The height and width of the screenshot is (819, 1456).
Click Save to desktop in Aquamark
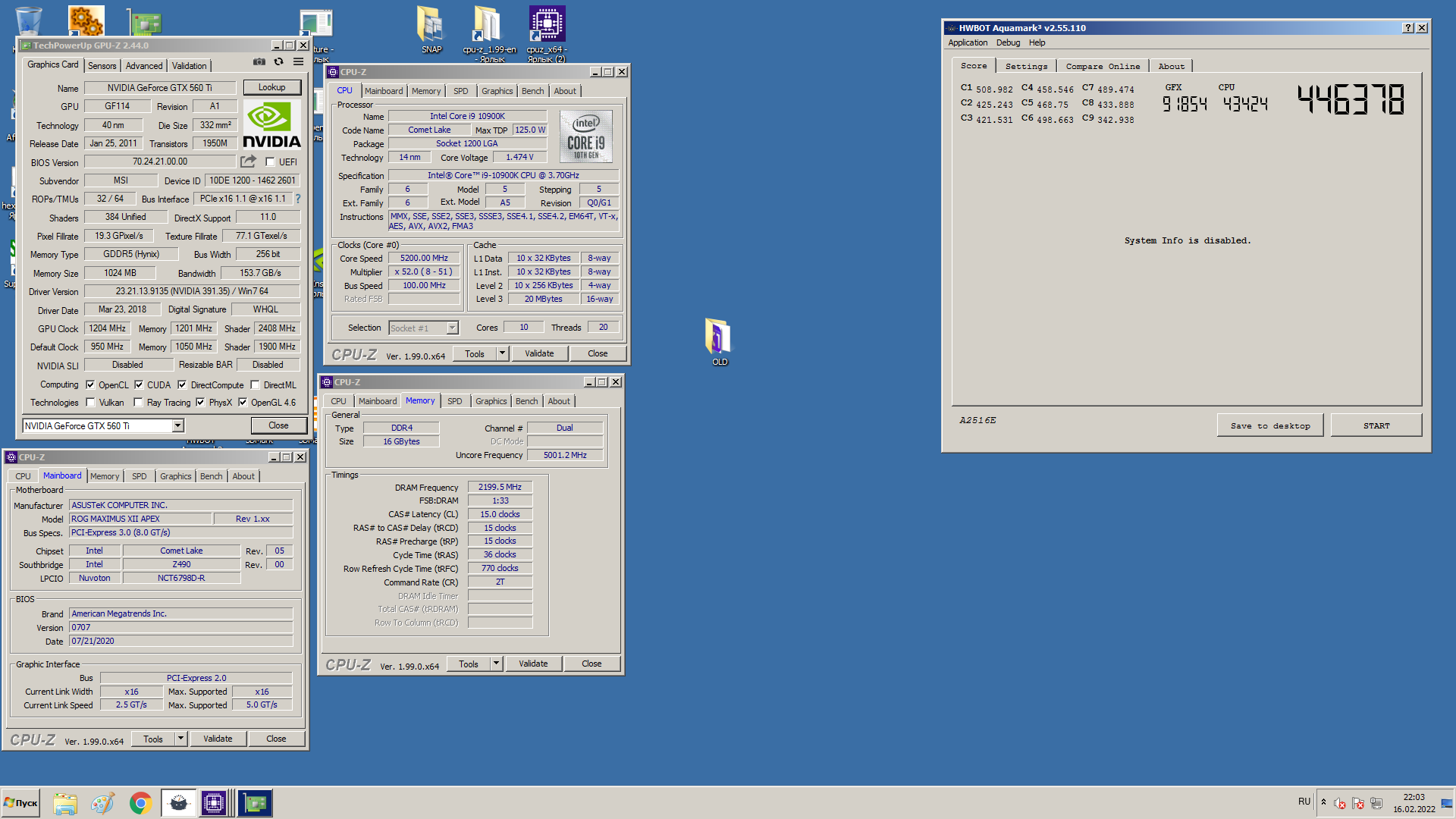pyautogui.click(x=1270, y=425)
